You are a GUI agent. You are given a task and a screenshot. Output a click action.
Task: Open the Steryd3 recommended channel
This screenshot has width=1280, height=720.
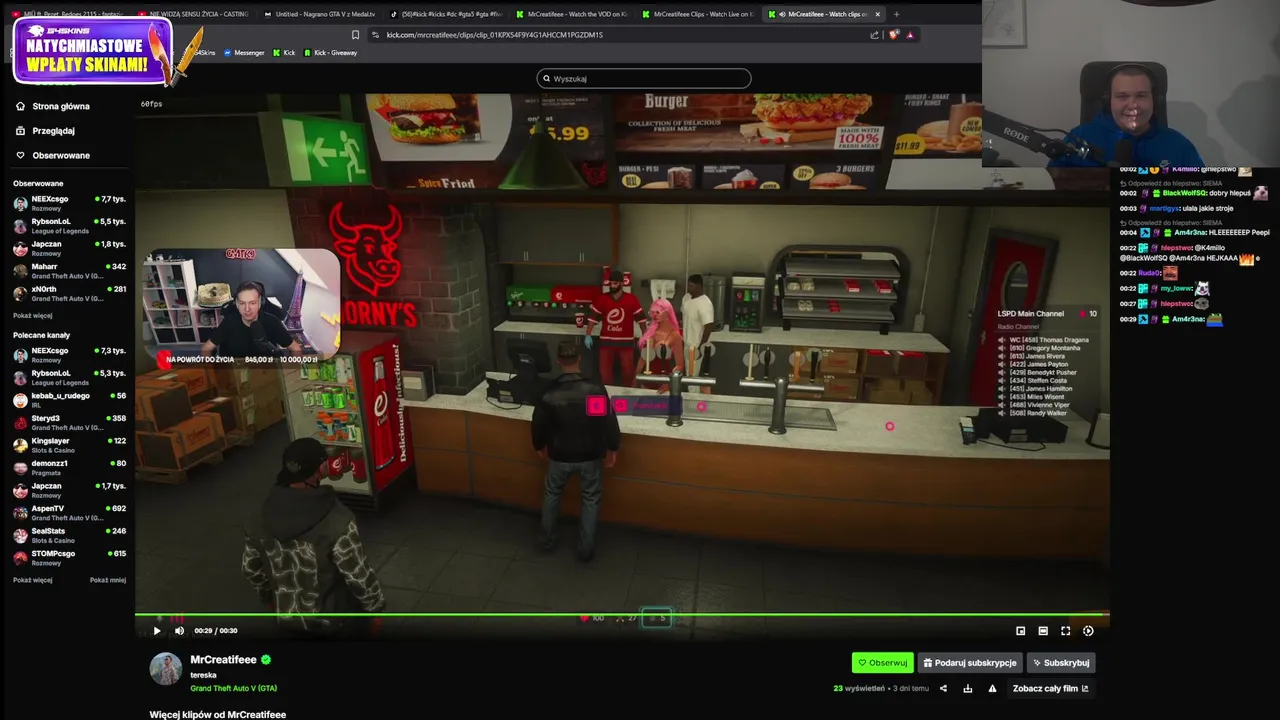(x=69, y=422)
